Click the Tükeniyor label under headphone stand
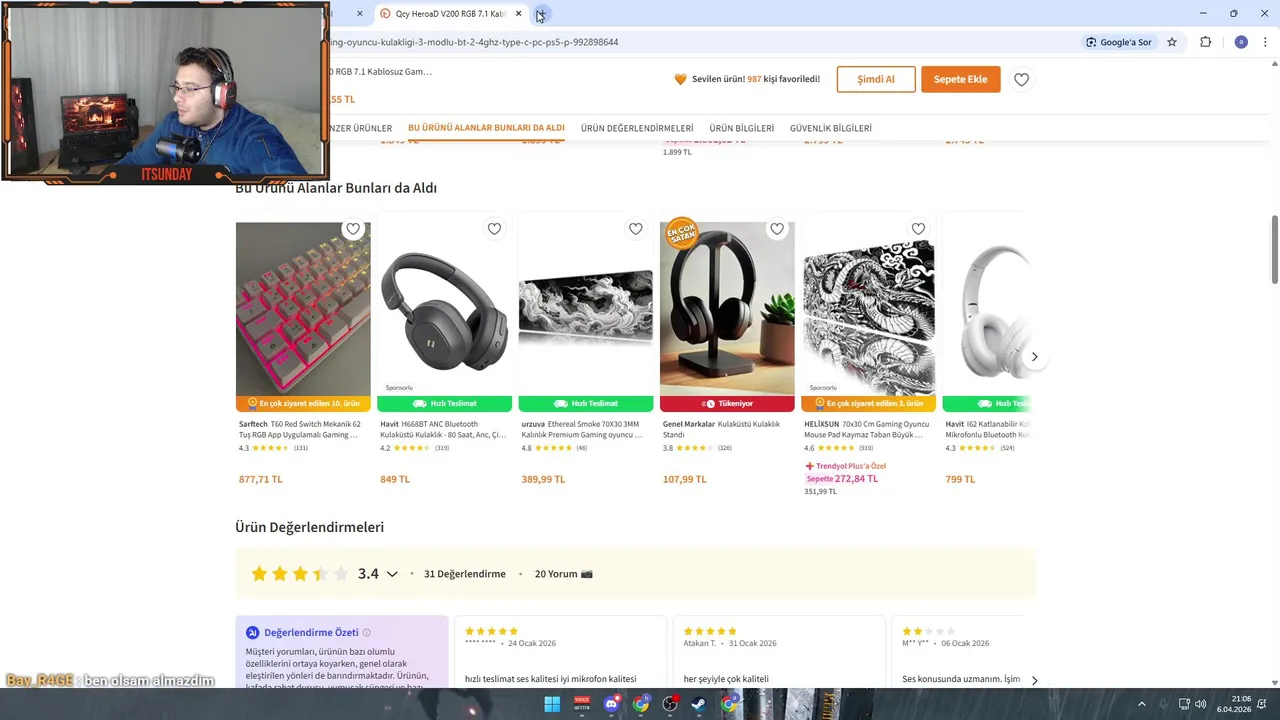Screen dimensions: 1280x720 pos(727,404)
